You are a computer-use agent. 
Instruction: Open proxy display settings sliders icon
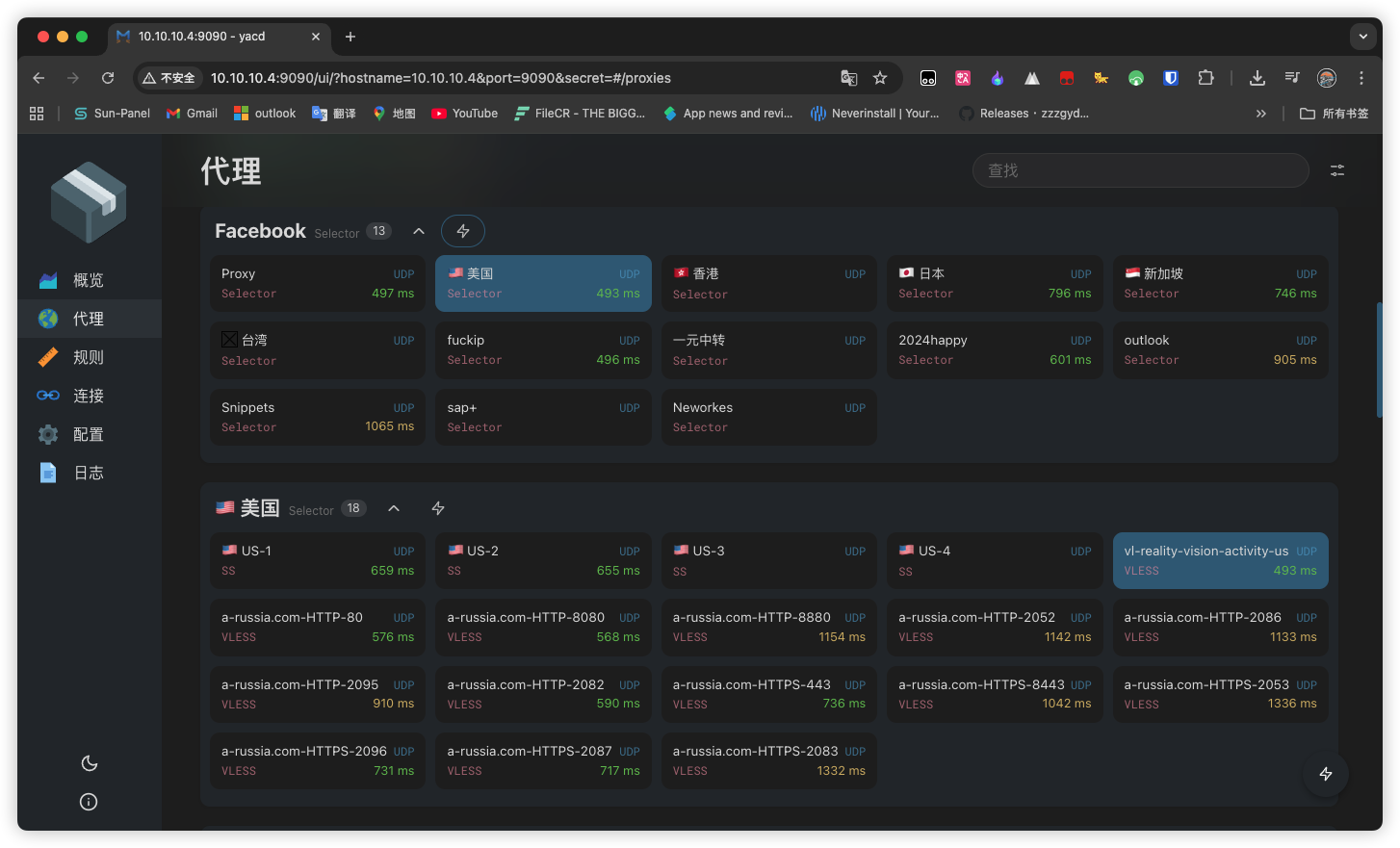tap(1337, 170)
